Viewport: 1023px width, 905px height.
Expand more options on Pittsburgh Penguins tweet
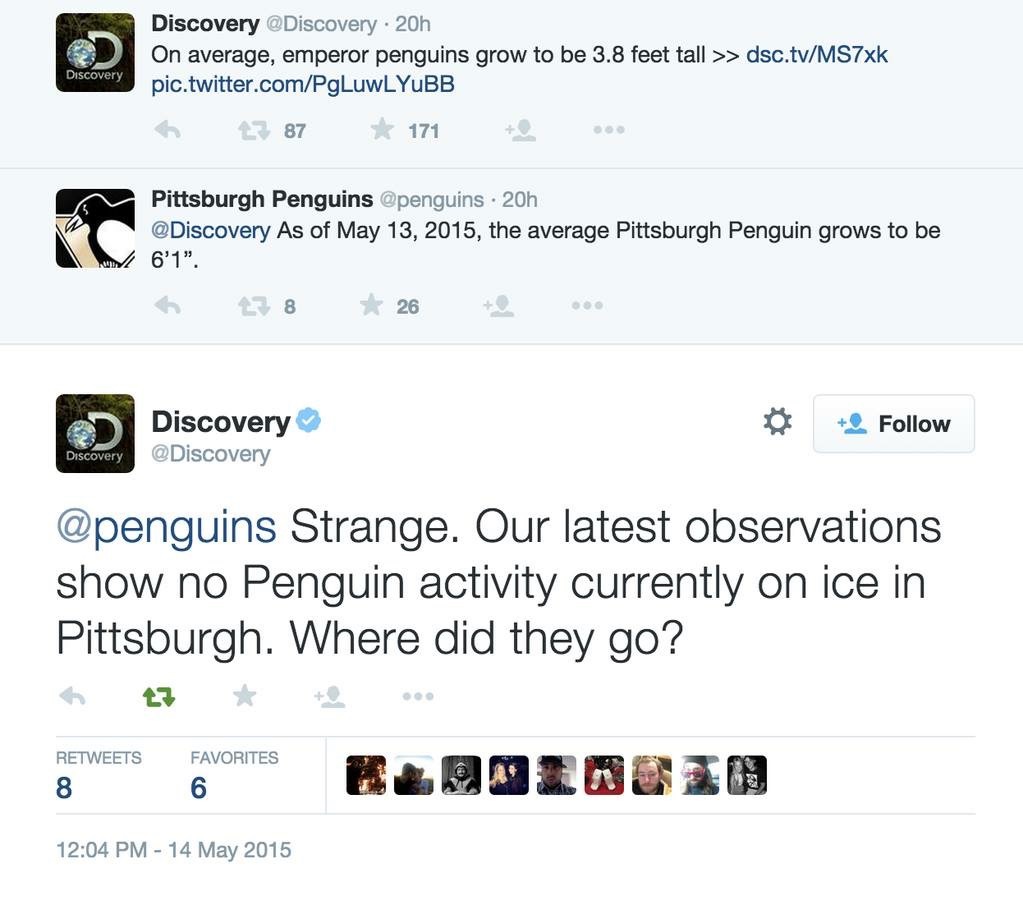[x=587, y=306]
